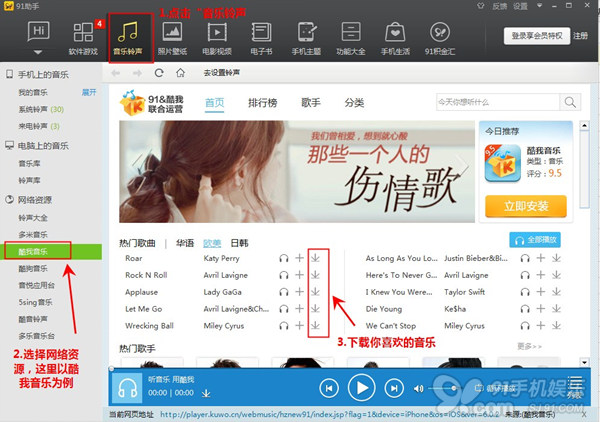Click the search magnifier button
Image resolution: width=600 pixels, height=422 pixels.
tap(570, 102)
